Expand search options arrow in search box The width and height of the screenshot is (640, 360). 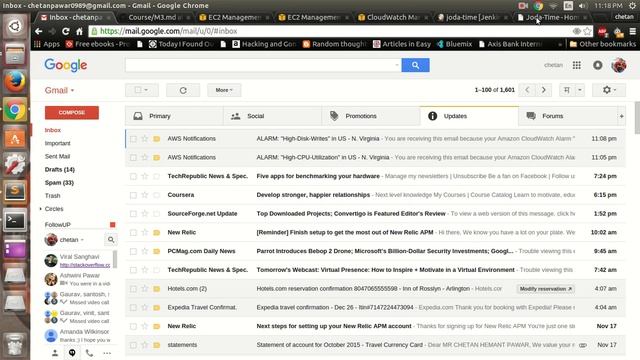397,65
